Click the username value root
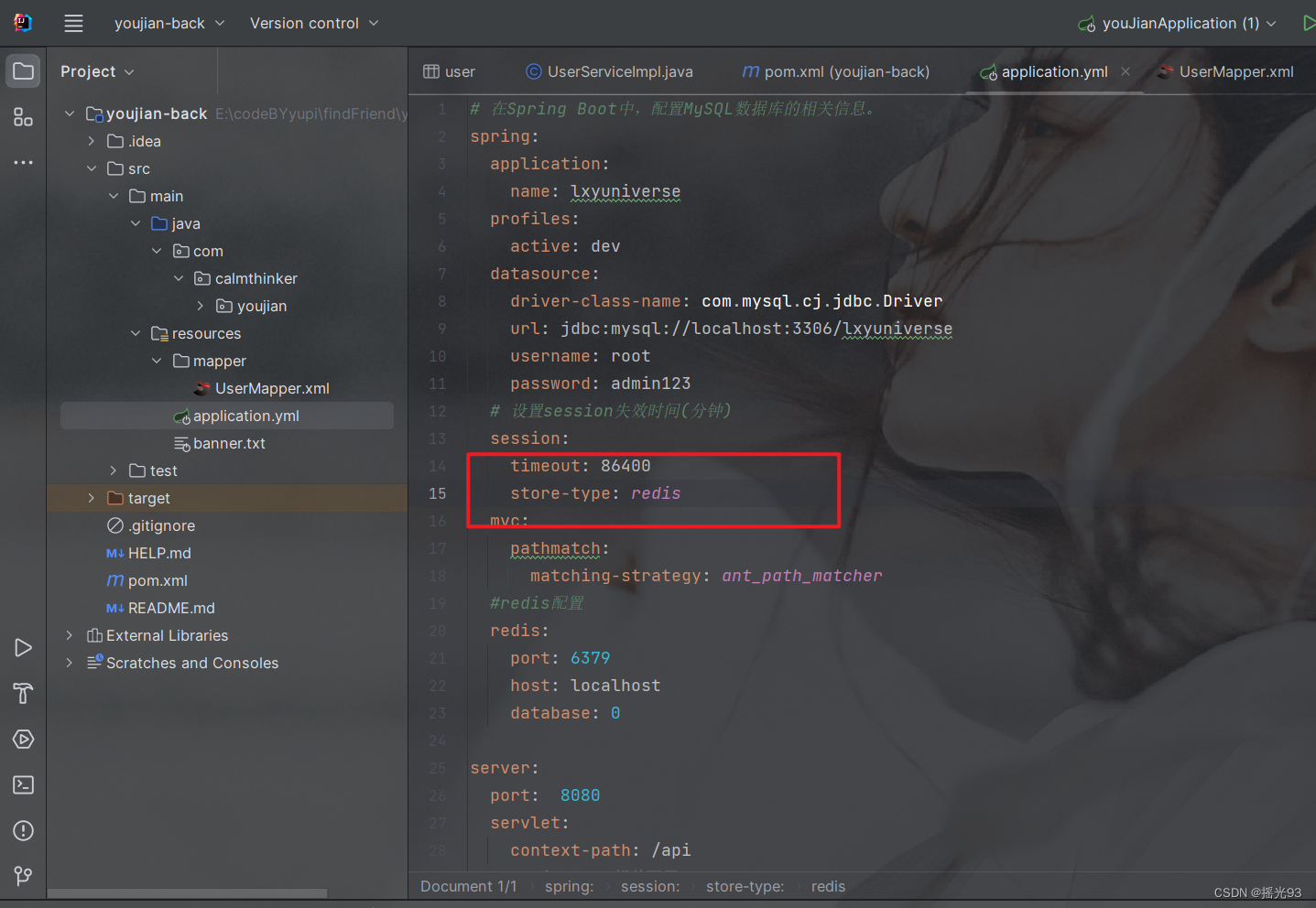The image size is (1316, 908). tap(630, 356)
